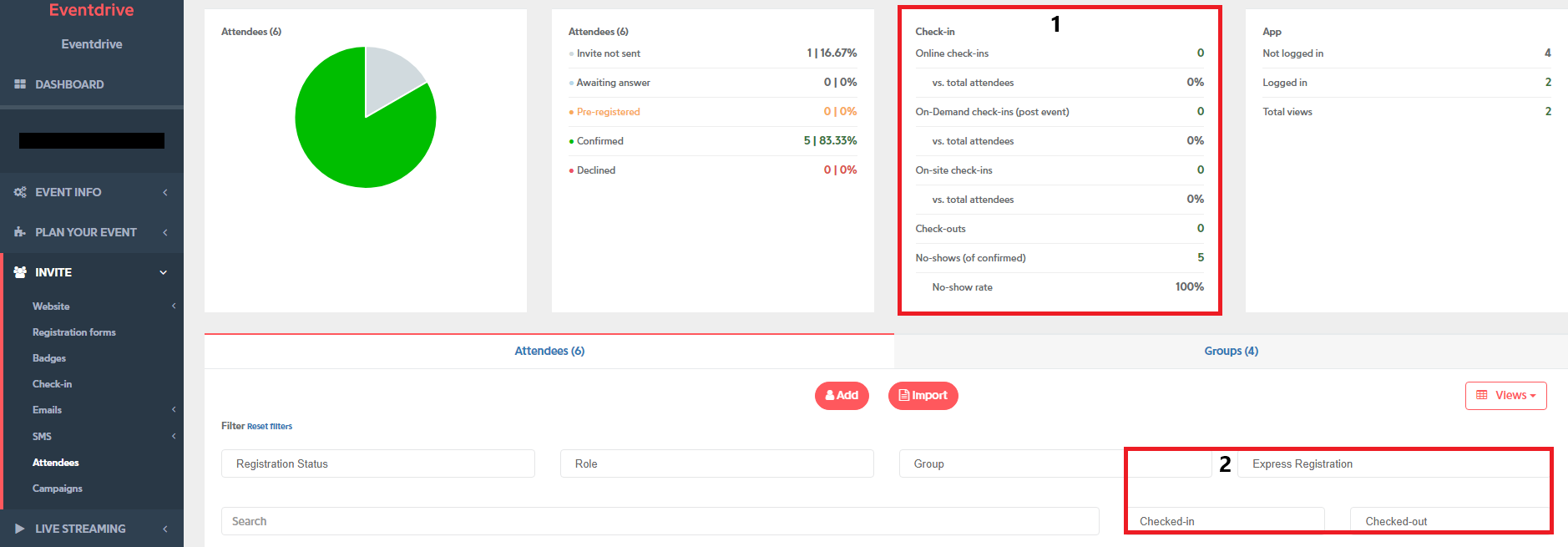Select Check-in in the sidebar menu
The height and width of the screenshot is (547, 1568).
tap(53, 384)
